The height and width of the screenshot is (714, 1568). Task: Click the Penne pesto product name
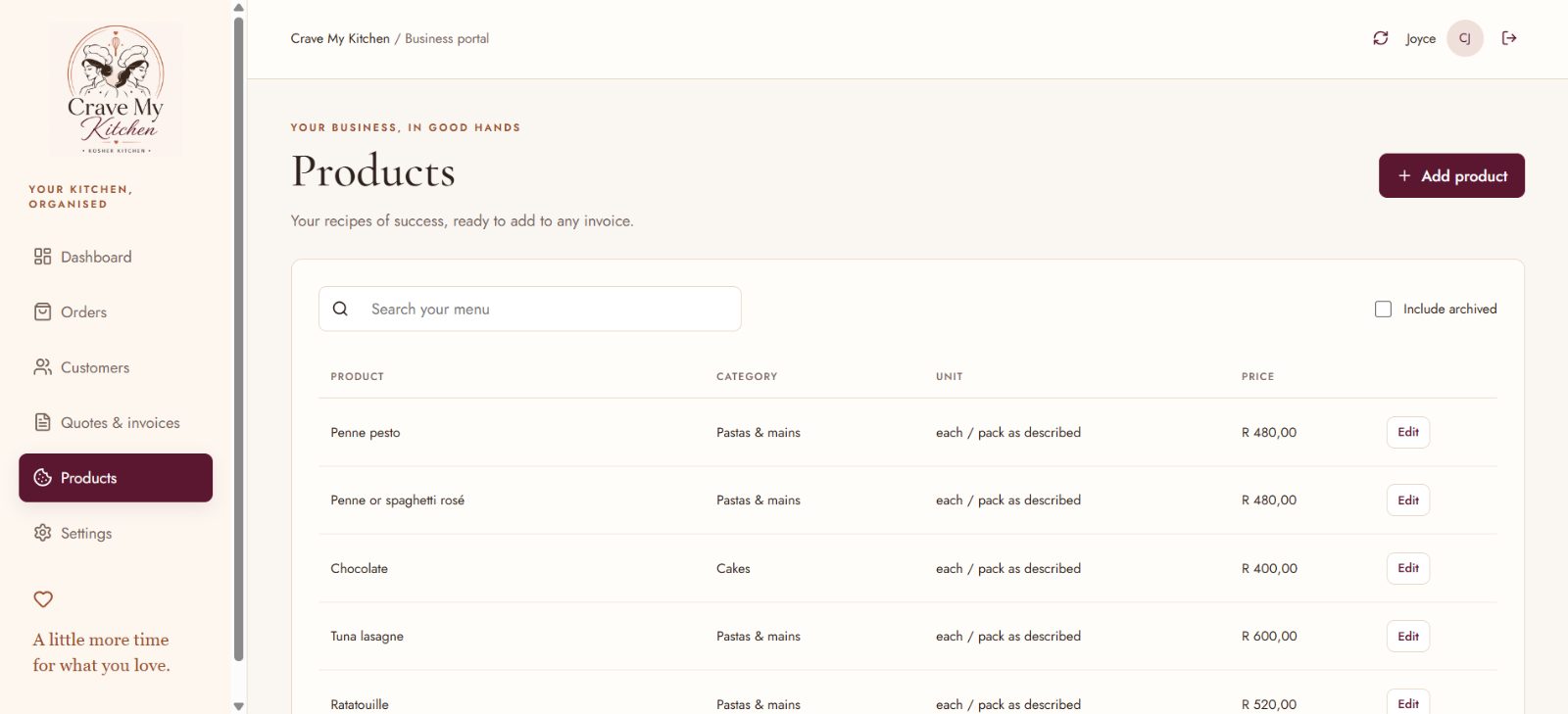[x=366, y=432]
